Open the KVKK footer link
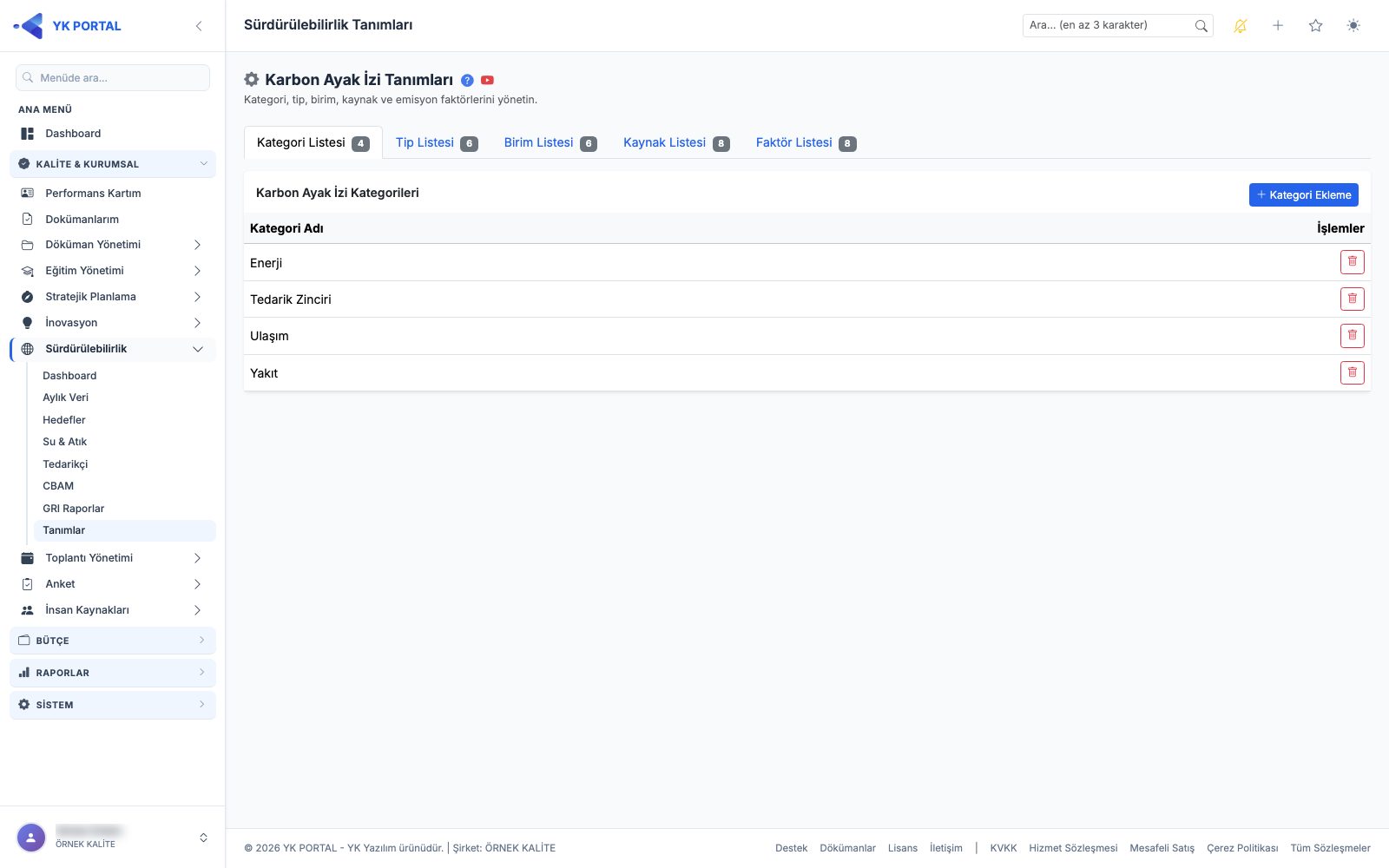Screen dimensions: 1389x868 [1004, 848]
